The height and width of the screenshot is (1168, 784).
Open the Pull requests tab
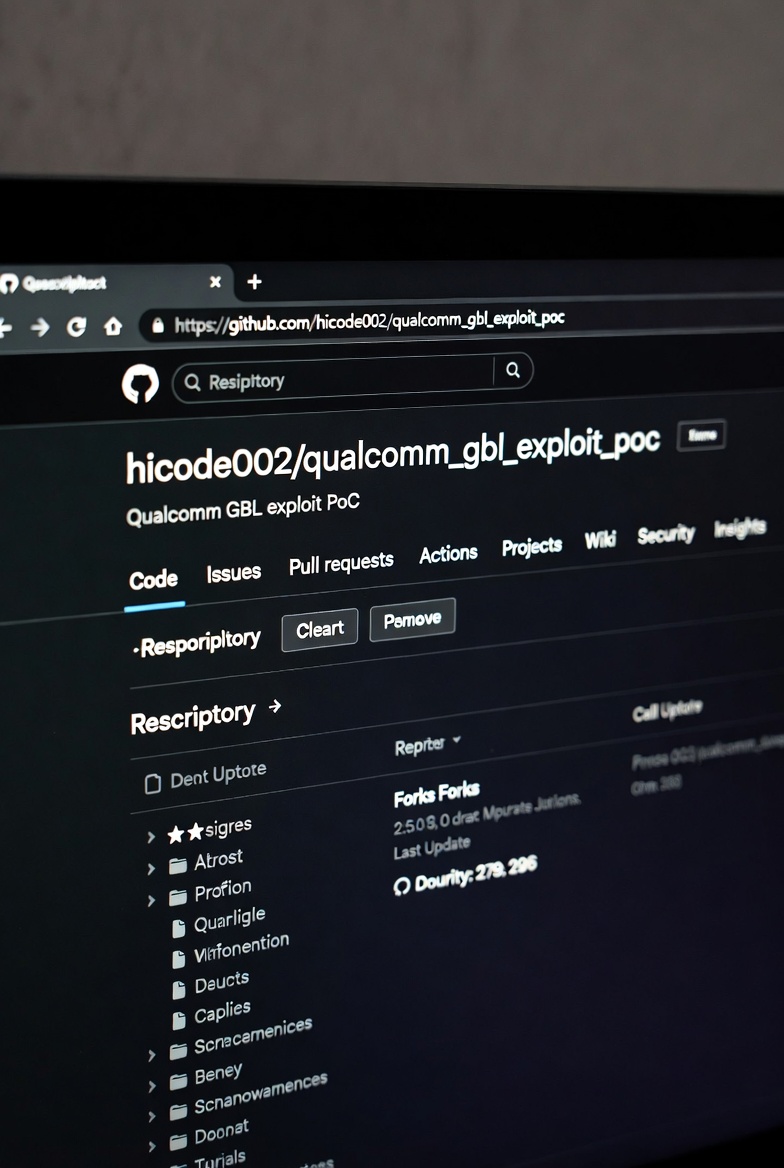[341, 563]
